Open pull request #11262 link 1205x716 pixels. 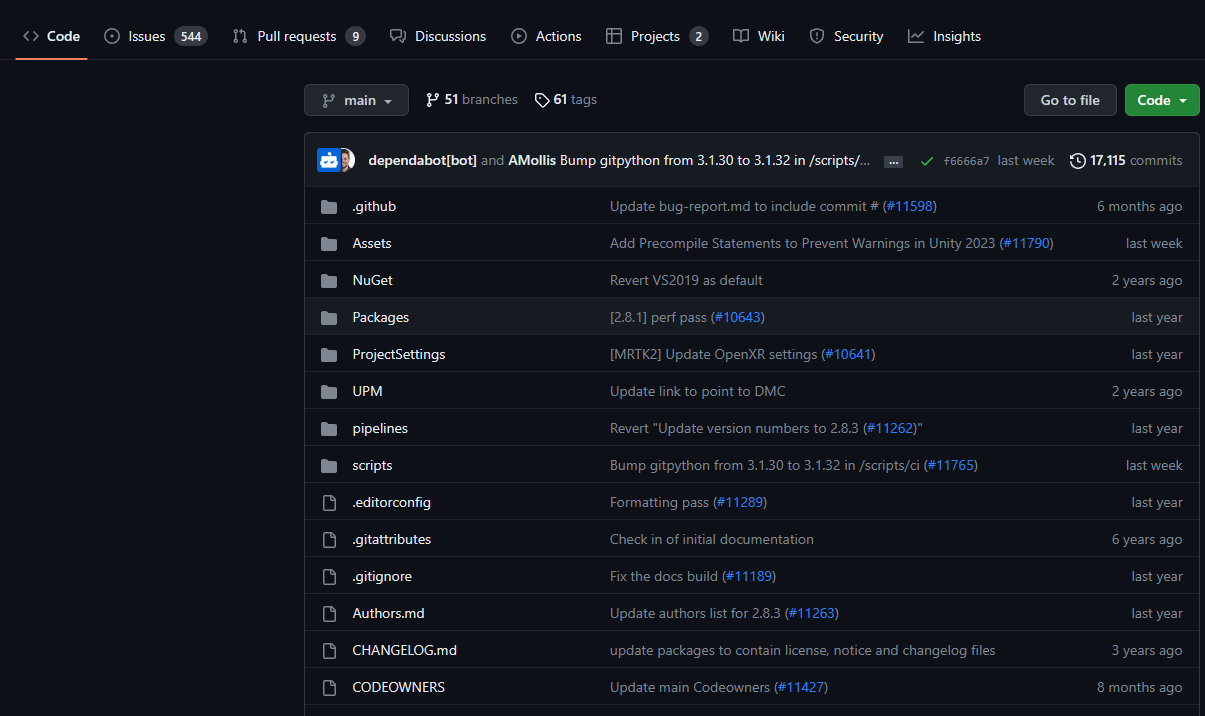[890, 428]
